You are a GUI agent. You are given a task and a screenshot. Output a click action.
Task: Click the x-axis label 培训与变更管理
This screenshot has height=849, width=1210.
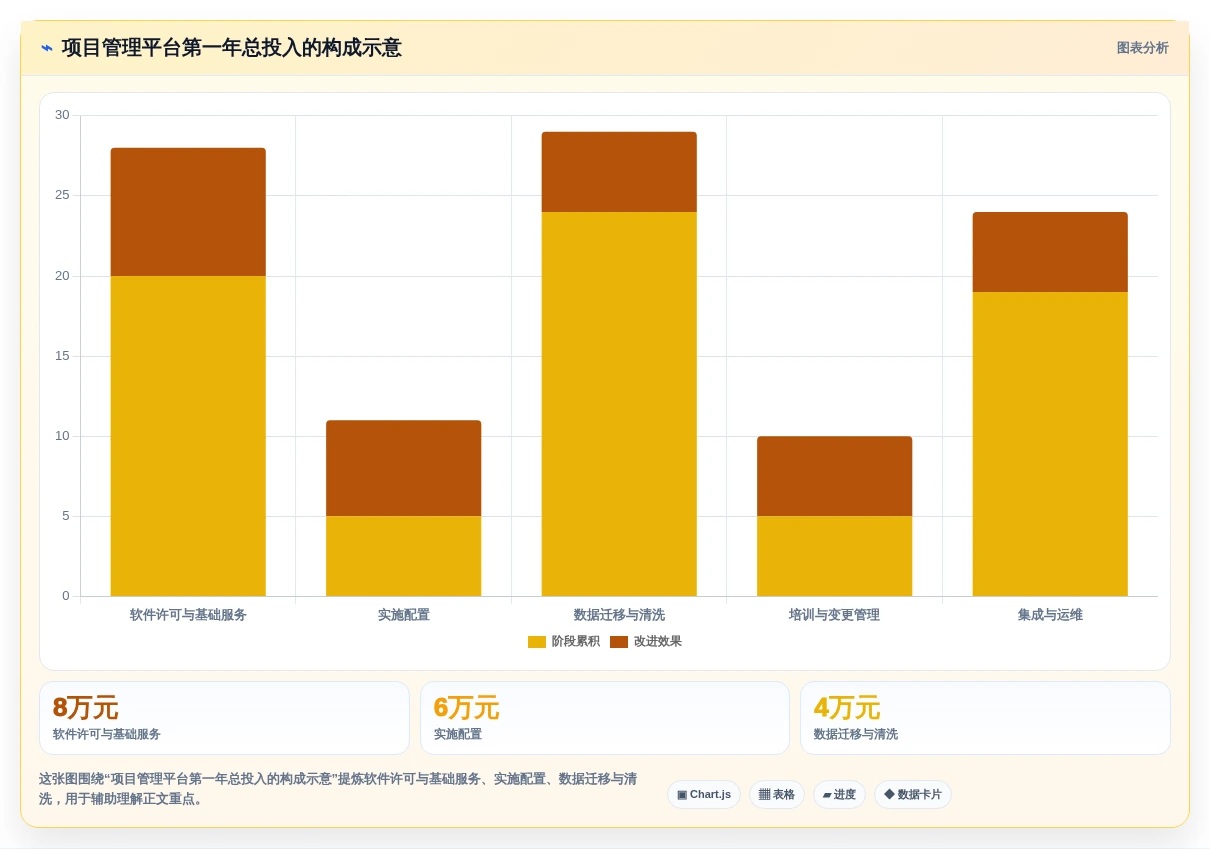click(x=835, y=615)
